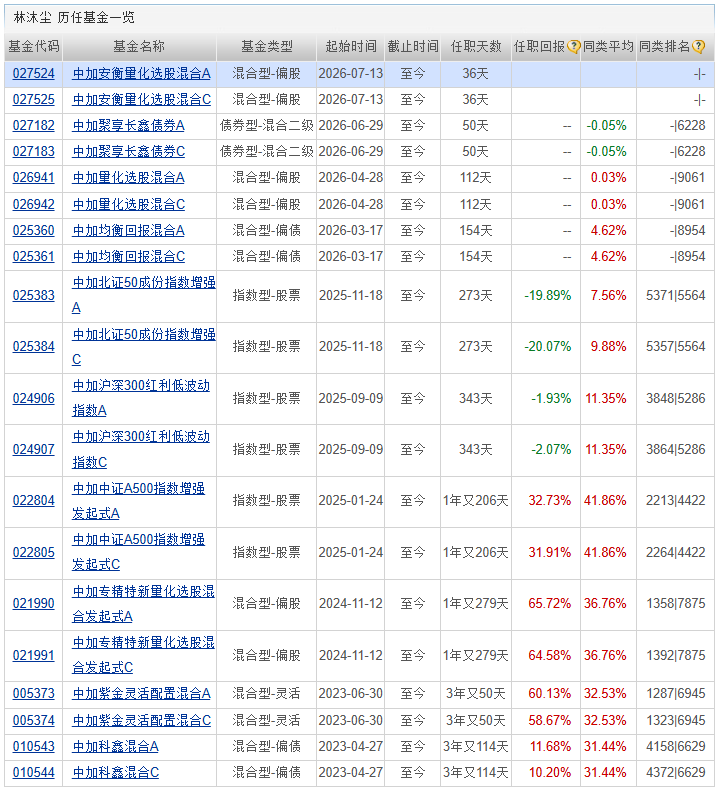The width and height of the screenshot is (719, 793).
Task: Open 中加沪深300红利低波动指数A fund link
Action: coord(141,399)
